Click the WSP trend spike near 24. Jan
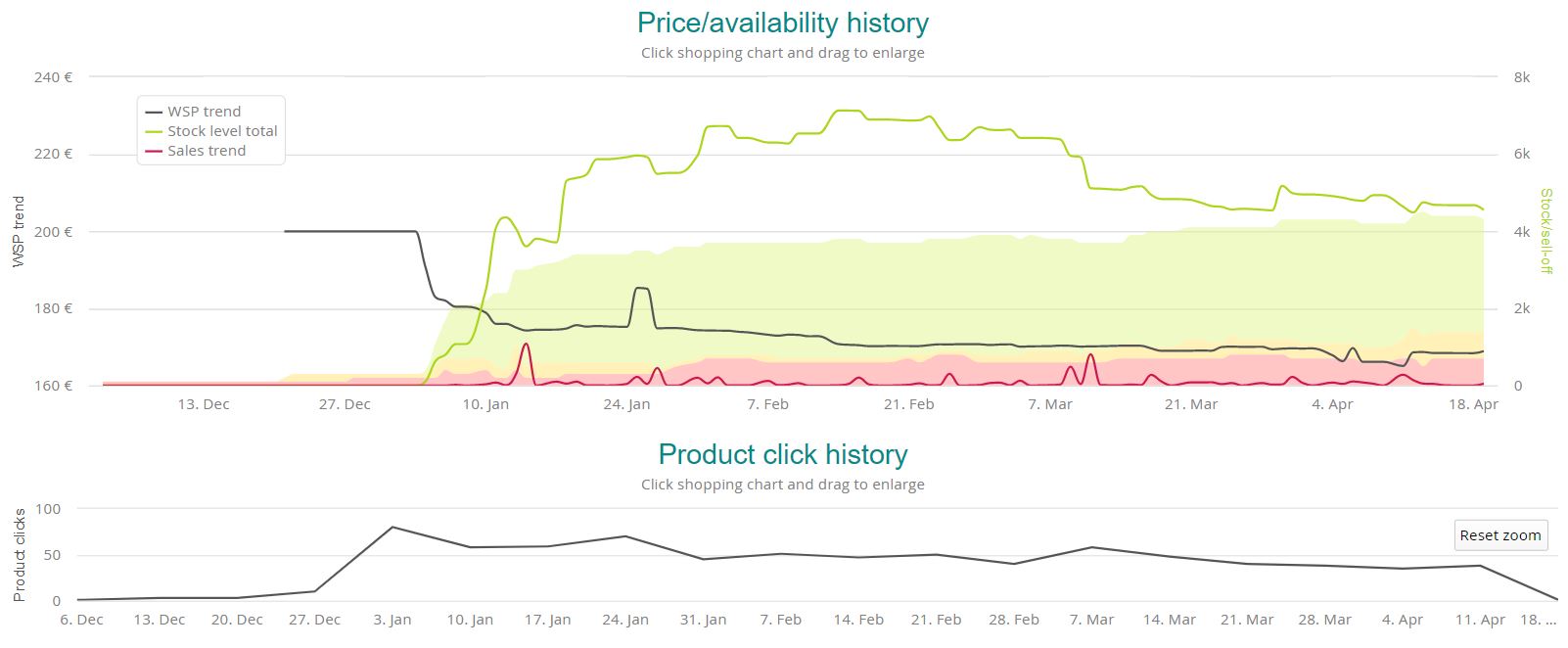The width and height of the screenshot is (1568, 648). click(641, 289)
